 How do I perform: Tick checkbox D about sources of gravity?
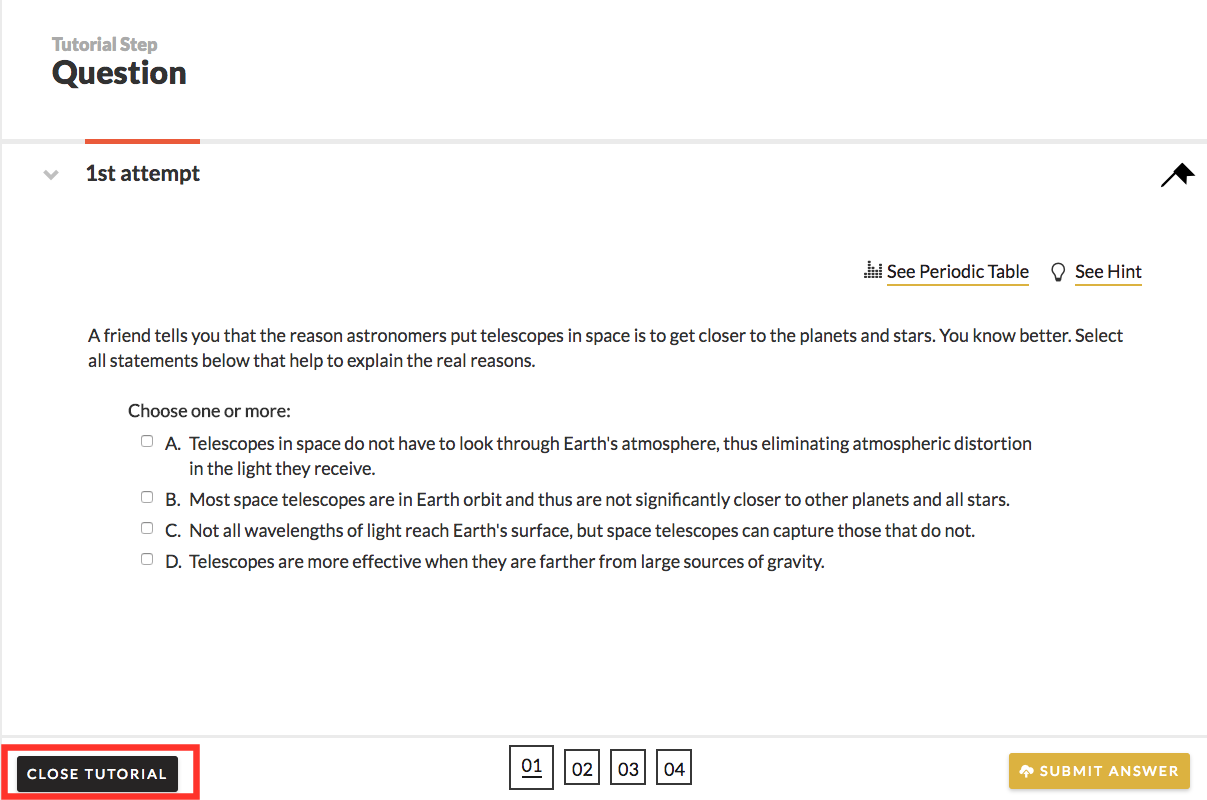coord(147,559)
